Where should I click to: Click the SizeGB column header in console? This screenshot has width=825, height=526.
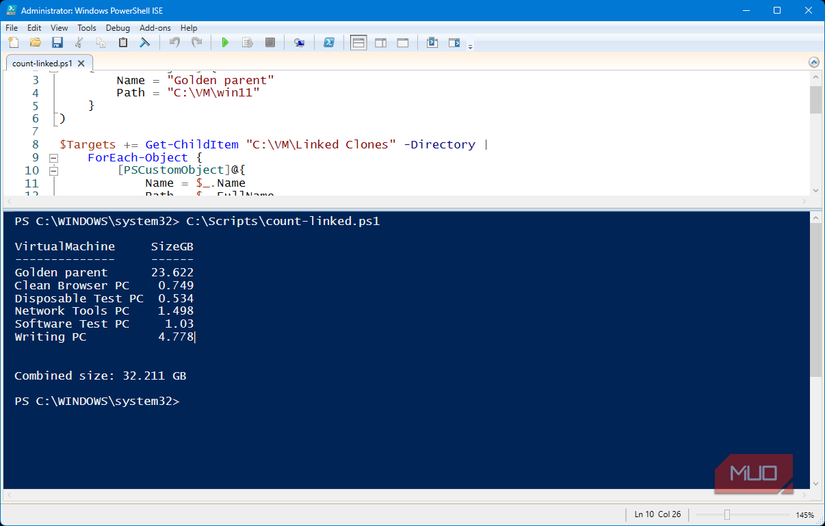pos(172,247)
